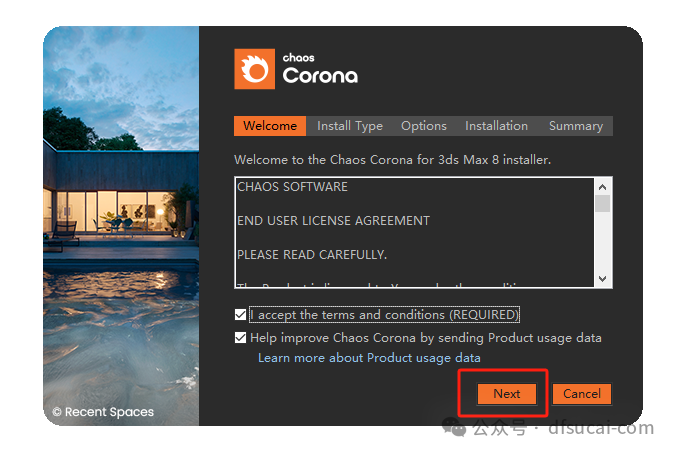Image resolution: width=676 pixels, height=454 pixels.
Task: Click the Next button
Action: (507, 394)
